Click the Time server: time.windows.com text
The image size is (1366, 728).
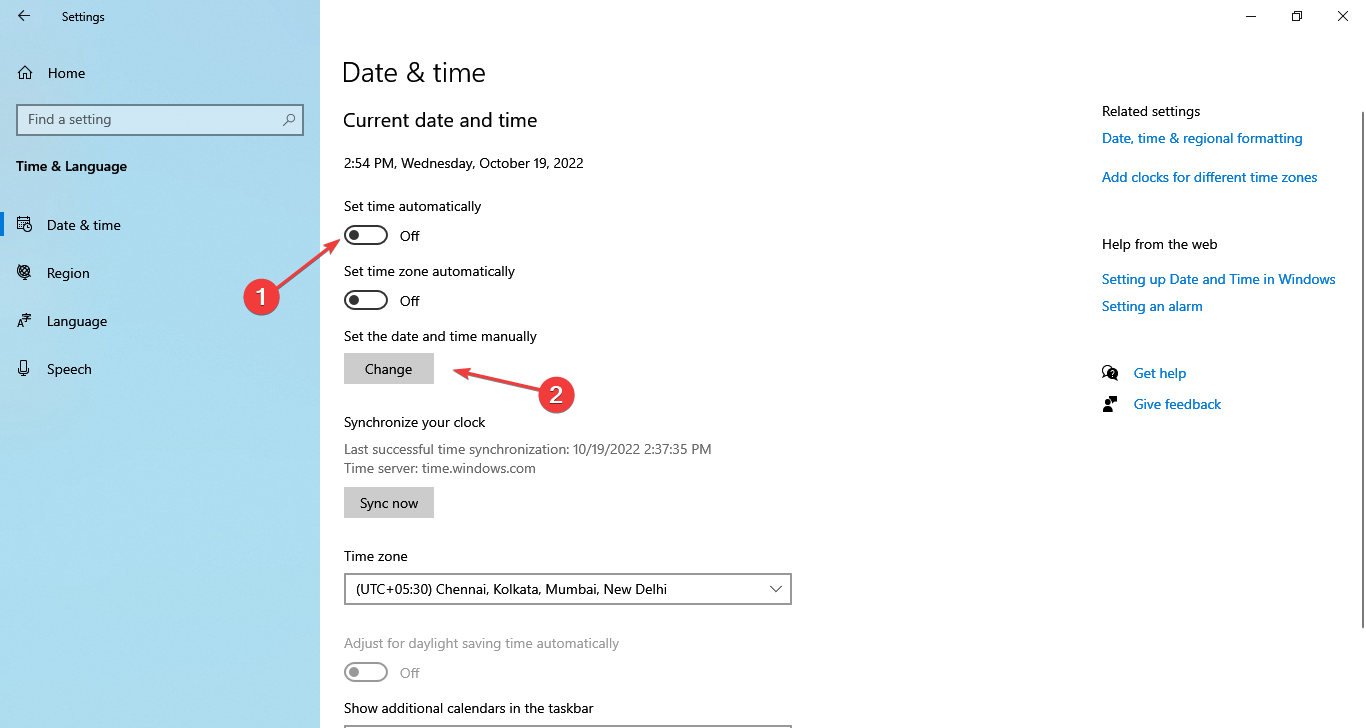(440, 468)
